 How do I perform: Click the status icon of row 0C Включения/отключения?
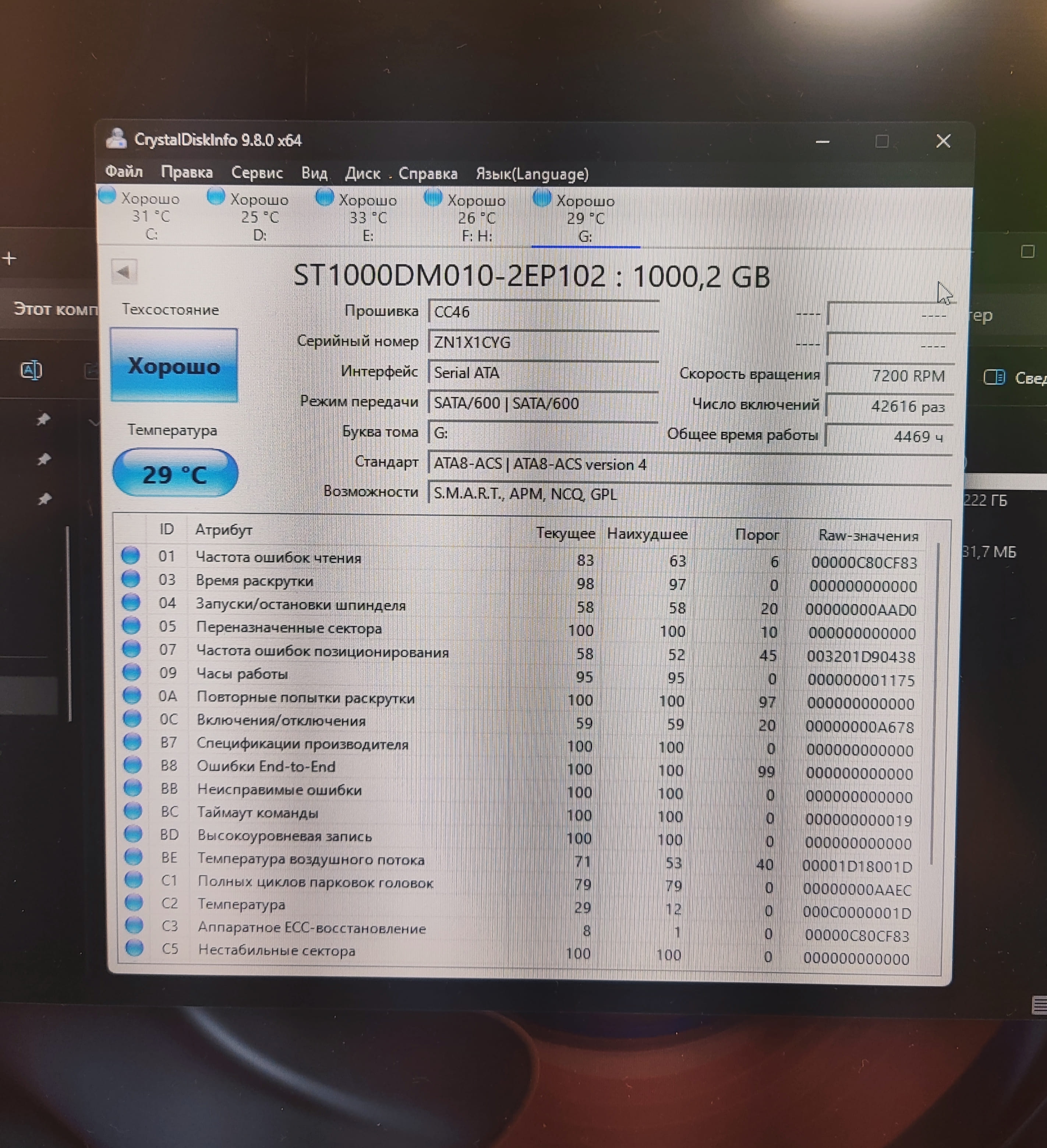pos(132,719)
